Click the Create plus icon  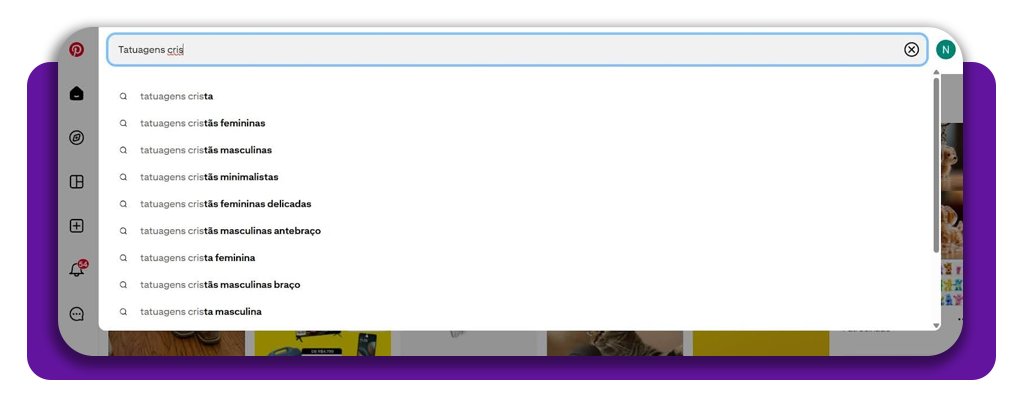[x=76, y=226]
